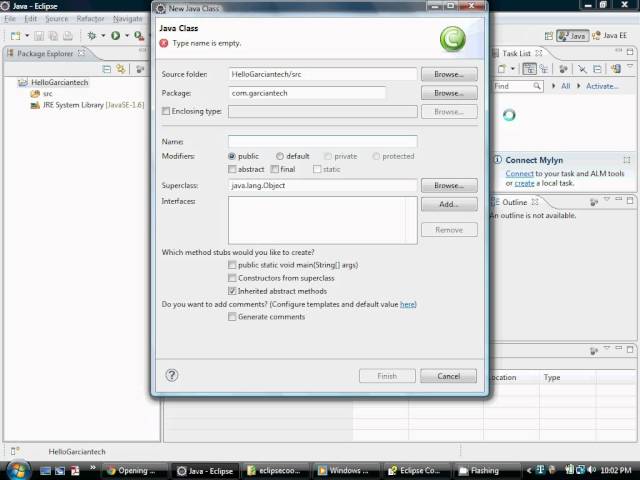Click the Debug bug icon in toolbar
This screenshot has width=640, height=480.
click(x=92, y=36)
